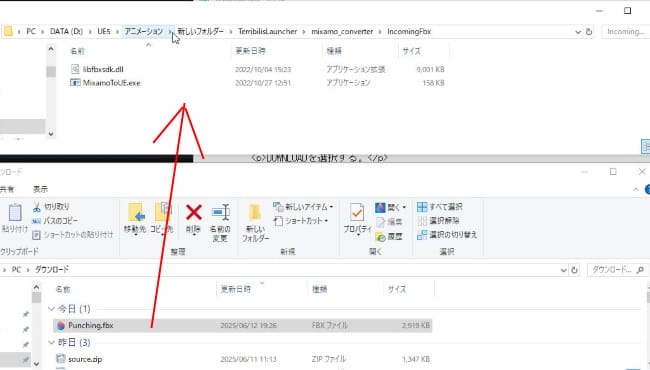Click the 新しいフォルダー breadcrumb
The height and width of the screenshot is (370, 650).
[x=201, y=31]
